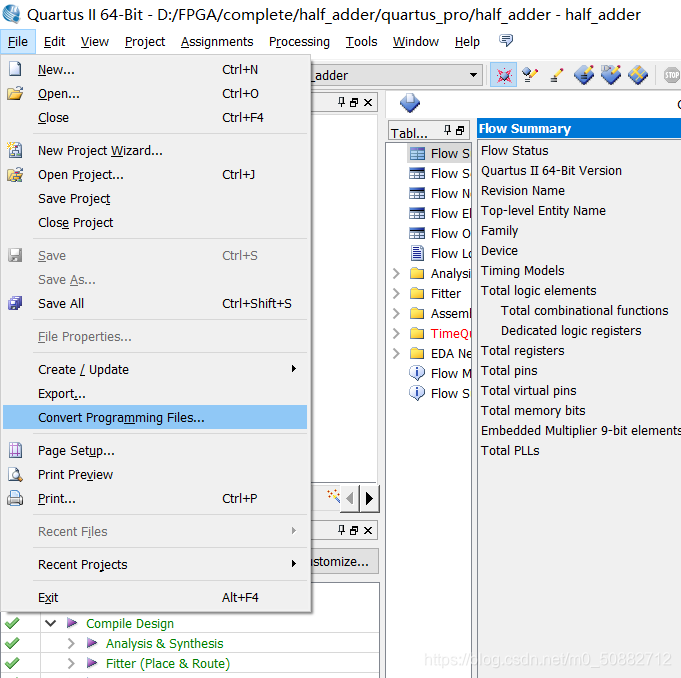Click the New Project Wizard icon
Screen dimensions: 681x678
(15, 150)
